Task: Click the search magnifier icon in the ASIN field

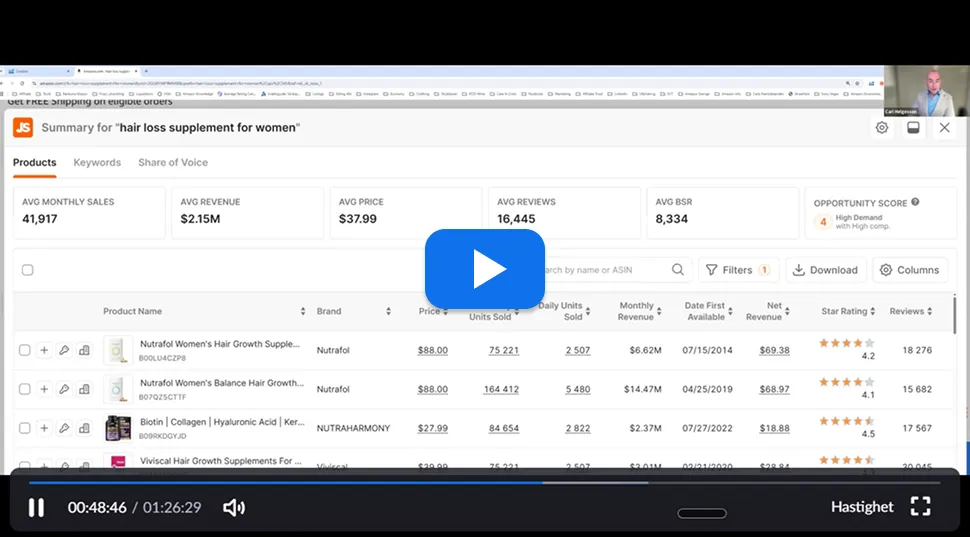Action: pyautogui.click(x=678, y=270)
